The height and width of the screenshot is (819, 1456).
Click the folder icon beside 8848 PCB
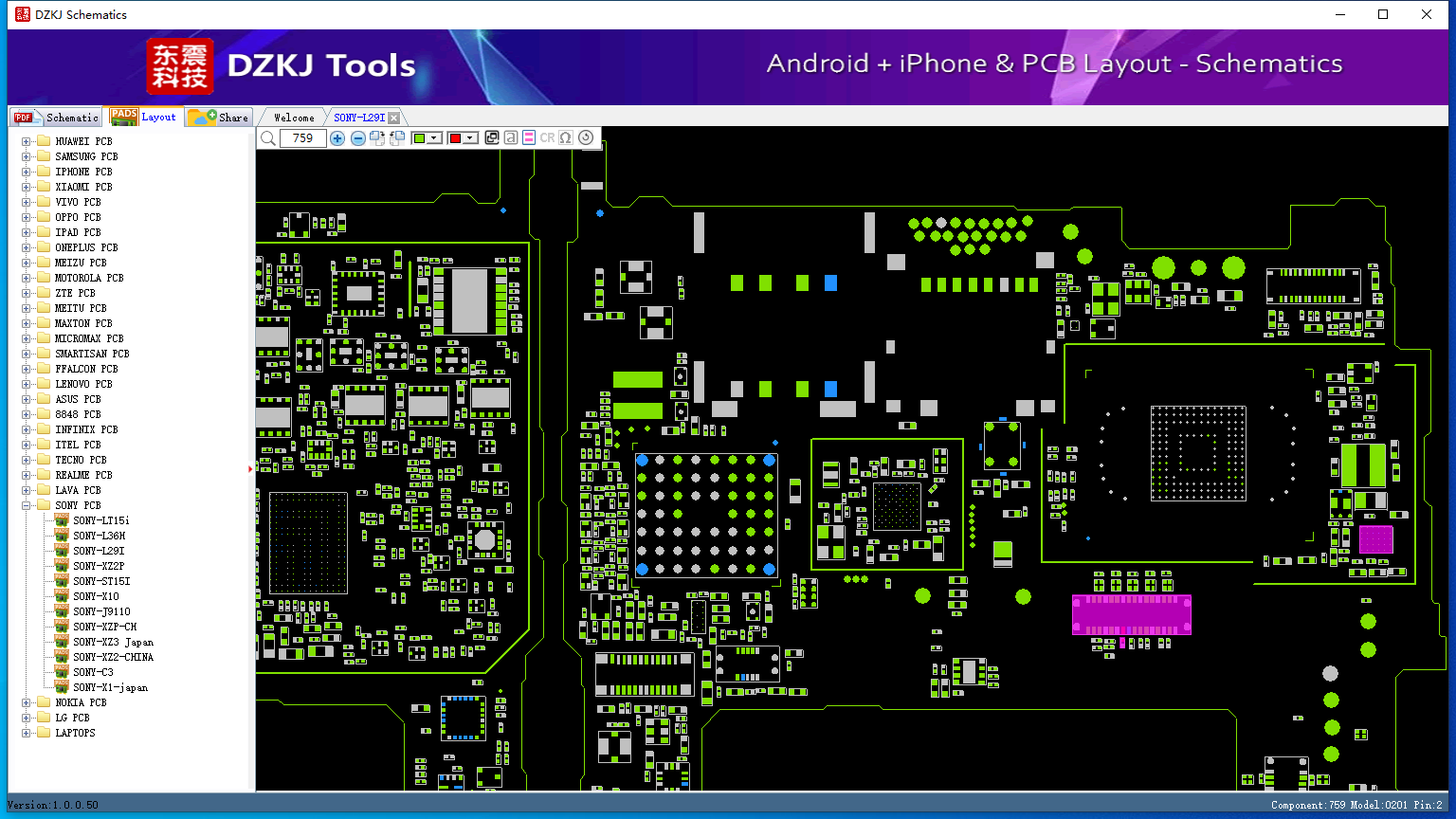point(43,414)
